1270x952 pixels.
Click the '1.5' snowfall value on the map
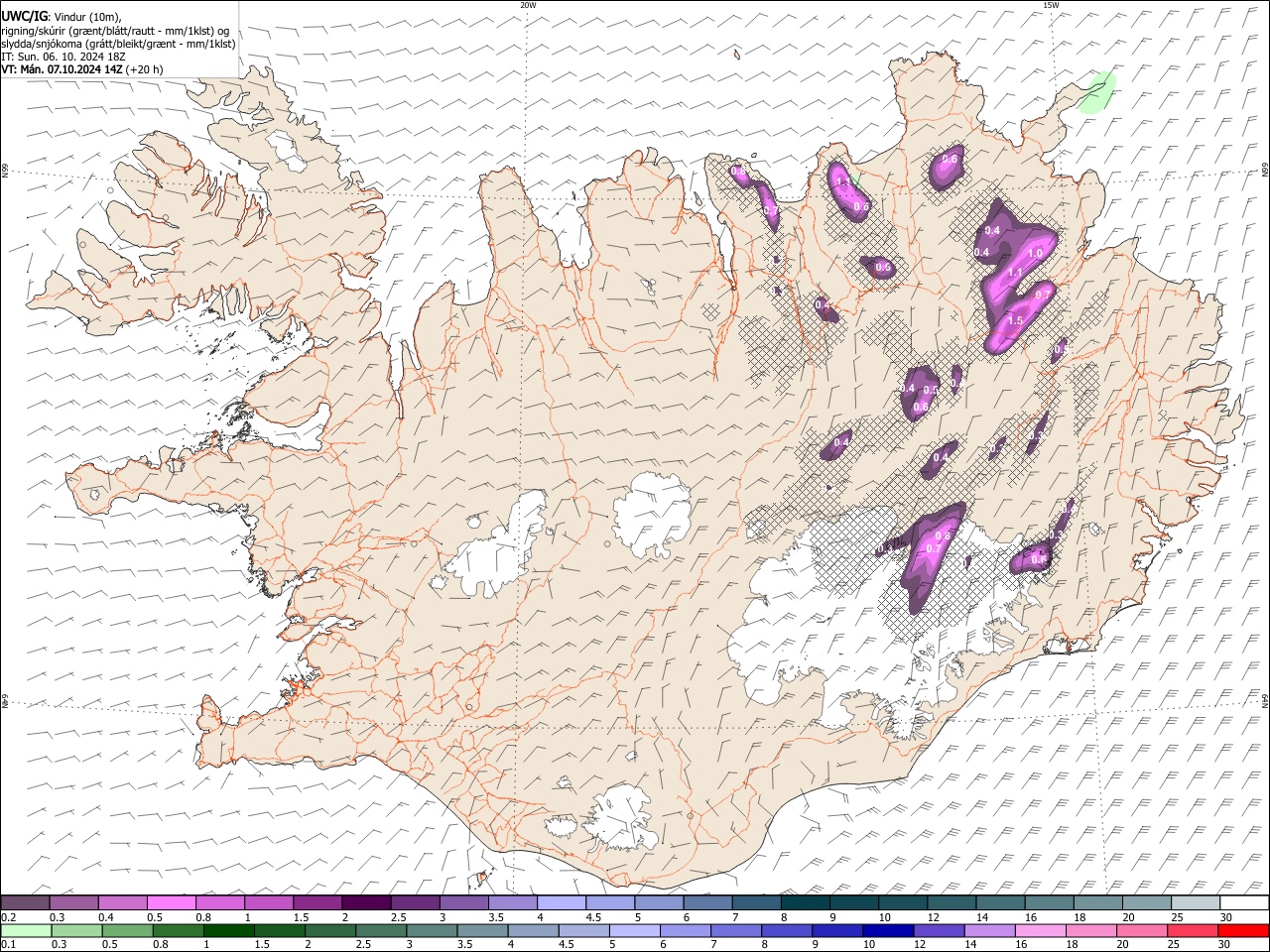[x=1015, y=321]
